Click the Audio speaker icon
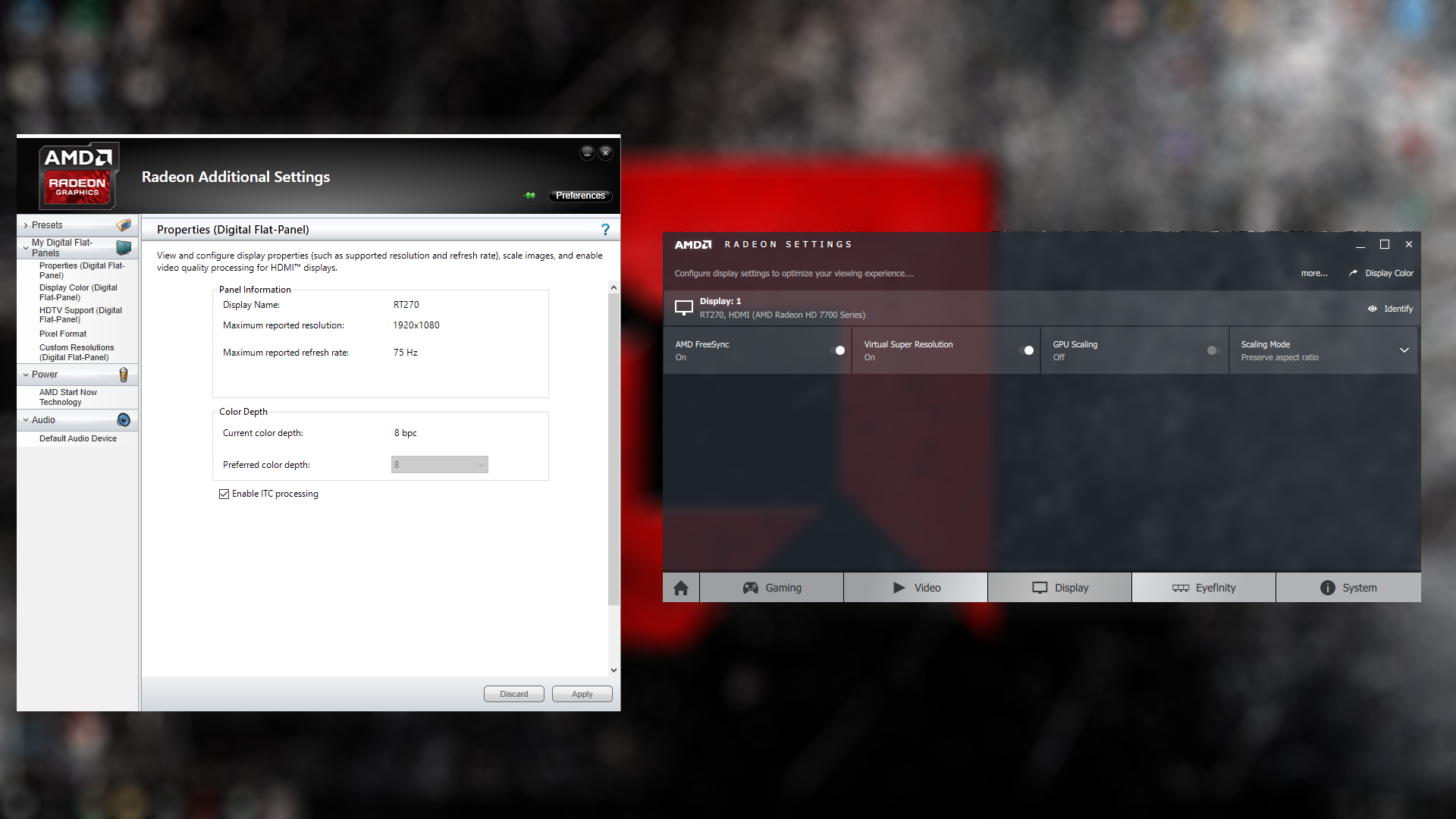The height and width of the screenshot is (819, 1456). click(x=124, y=420)
